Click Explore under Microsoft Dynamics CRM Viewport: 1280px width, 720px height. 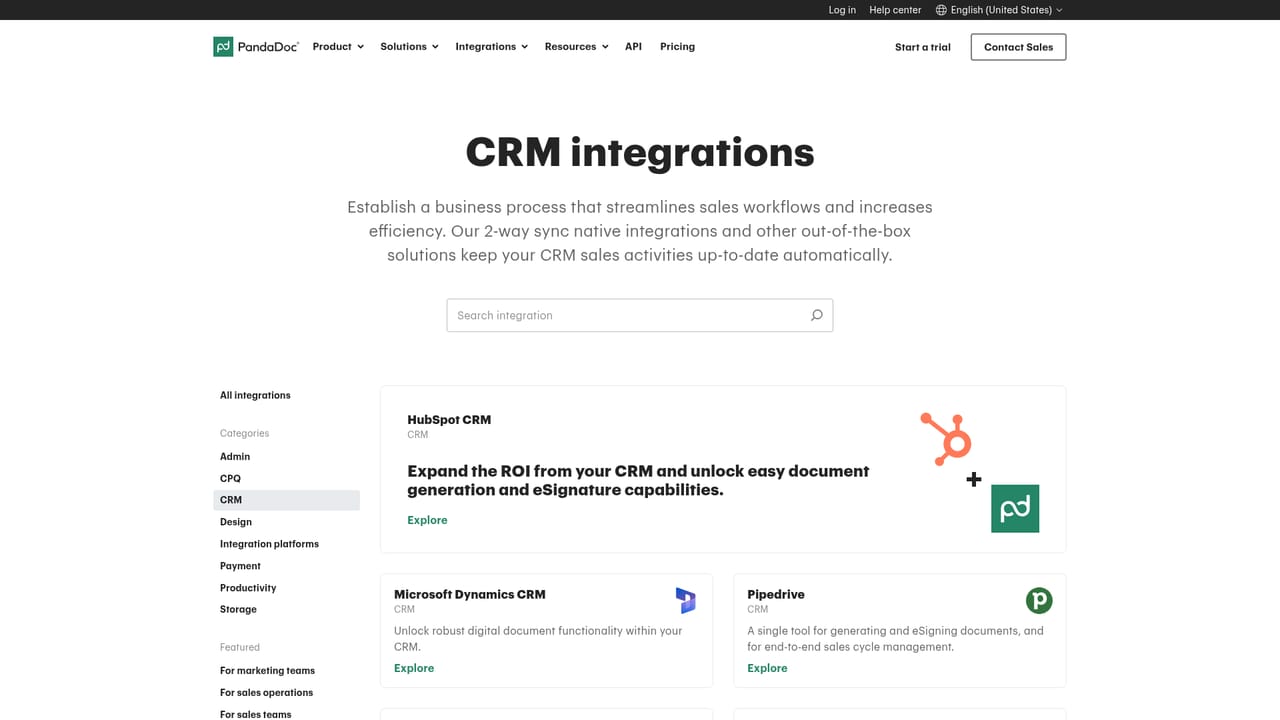pos(414,668)
